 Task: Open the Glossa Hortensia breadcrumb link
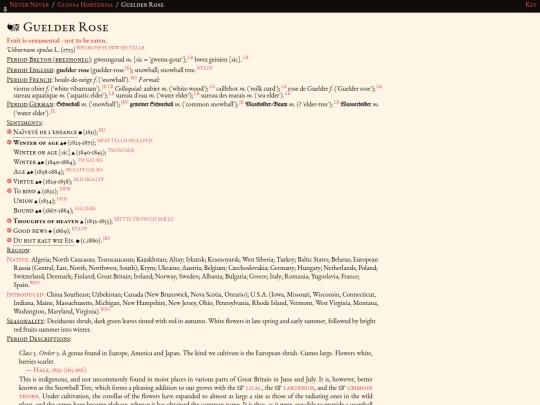[85, 5]
